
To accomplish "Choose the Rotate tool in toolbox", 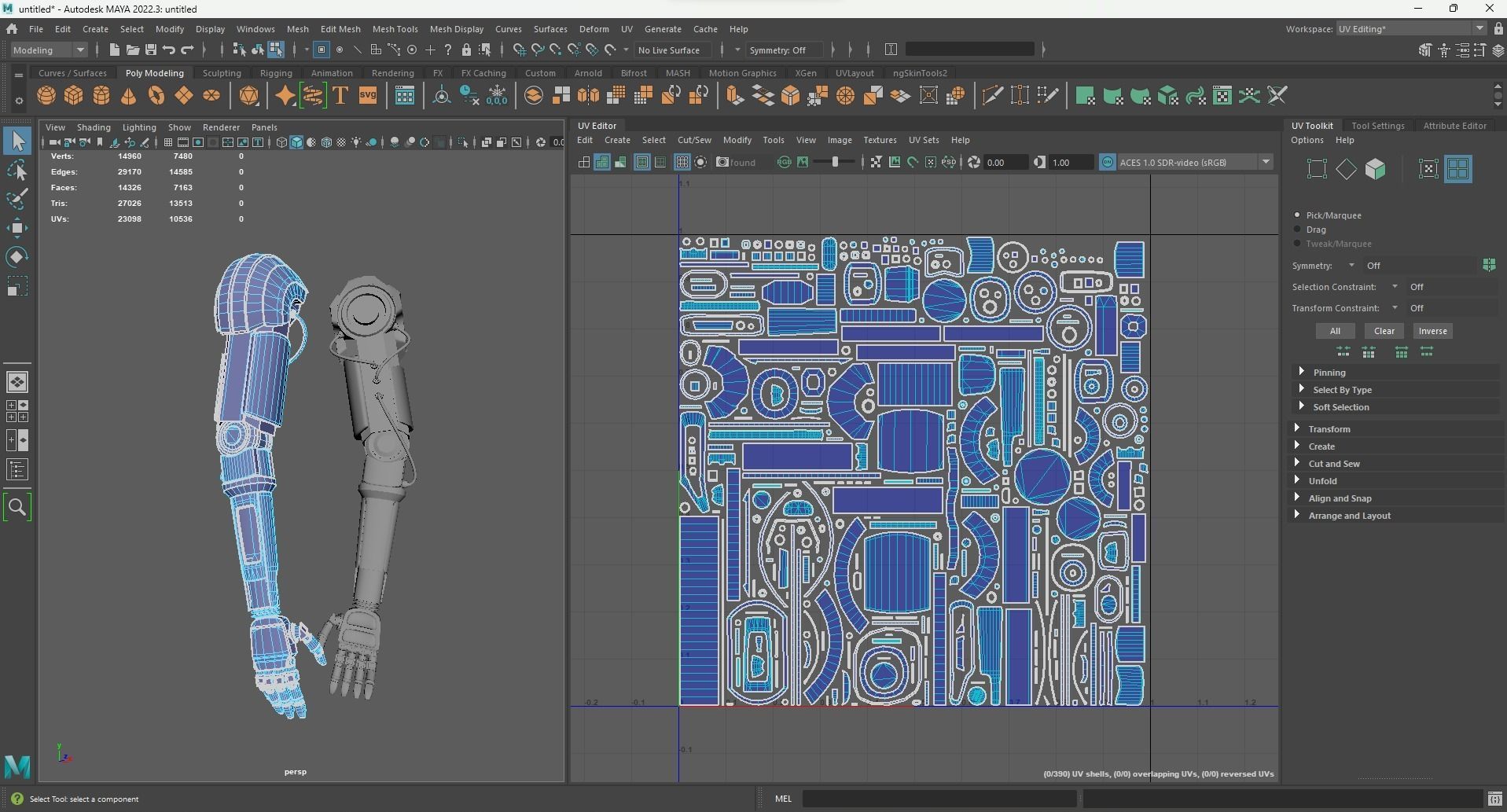I will [x=17, y=257].
